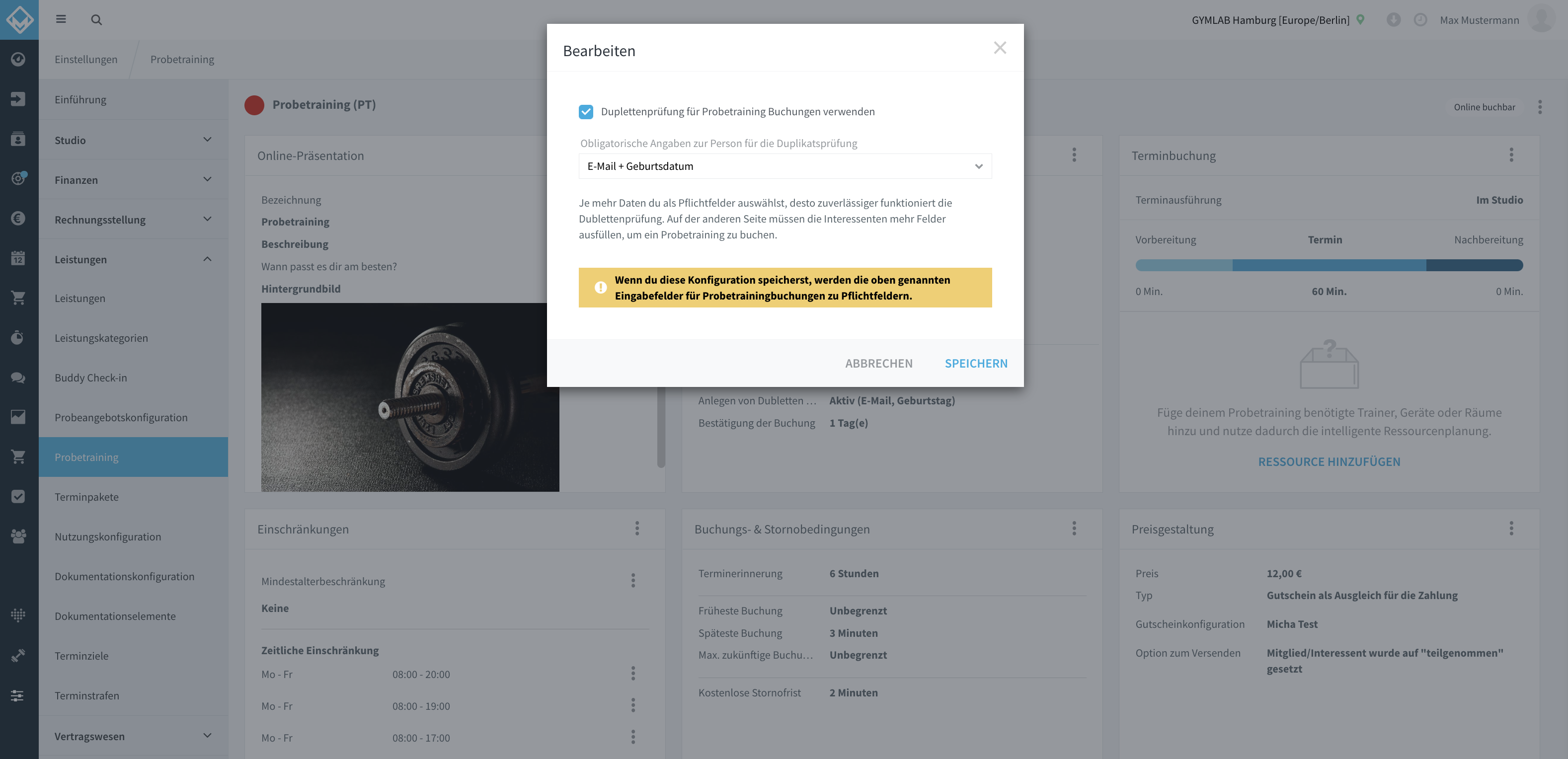Click the SPEICHERN button
The height and width of the screenshot is (759, 1568).
(x=976, y=364)
